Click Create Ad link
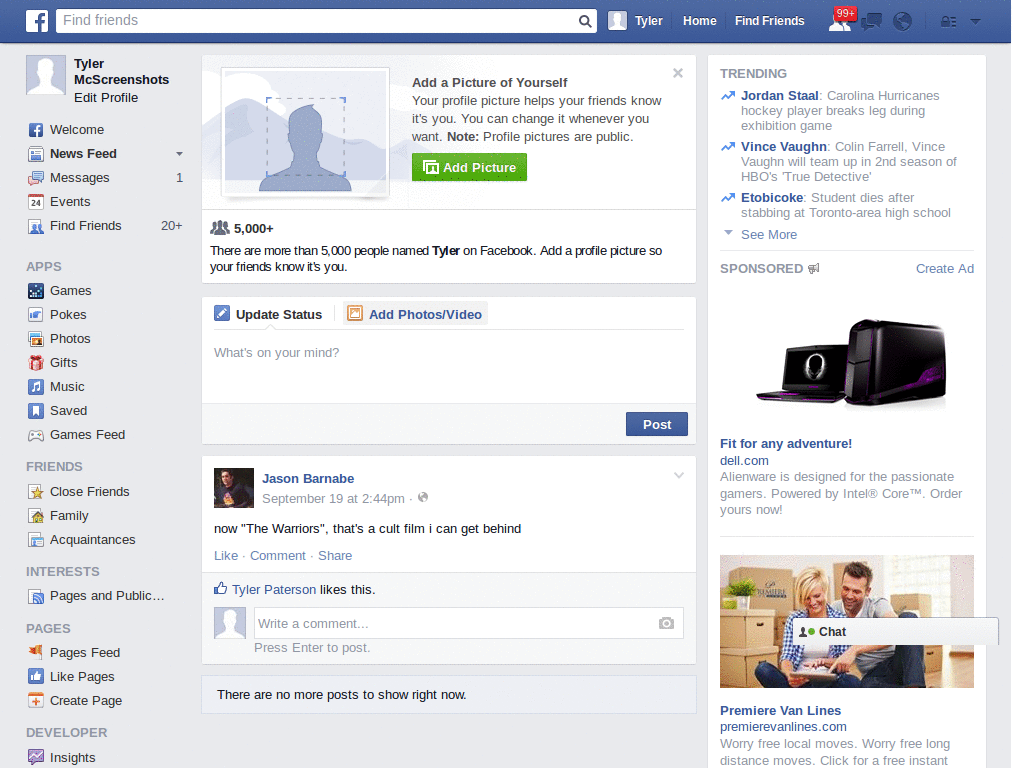Image resolution: width=1024 pixels, height=768 pixels. click(x=944, y=269)
